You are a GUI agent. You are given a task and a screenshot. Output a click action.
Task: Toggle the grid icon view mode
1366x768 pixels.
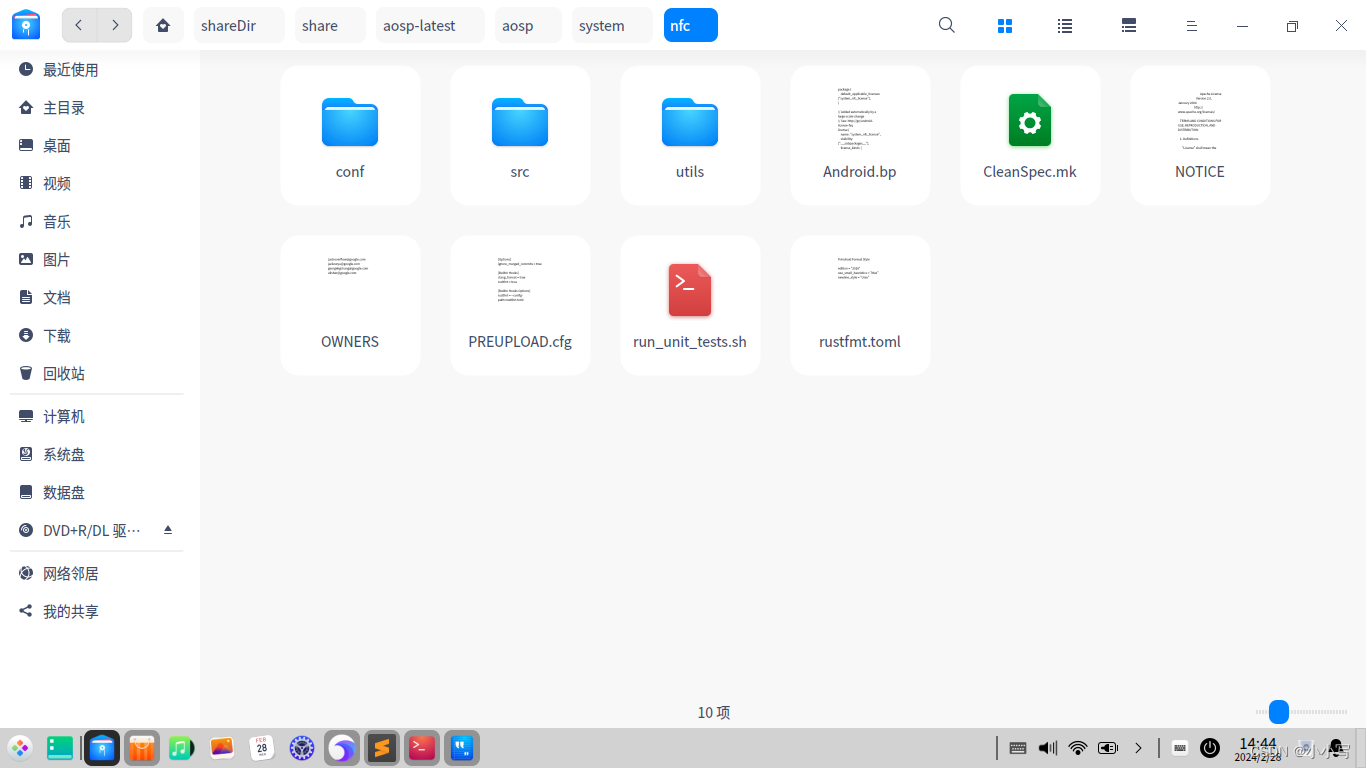pos(1005,25)
